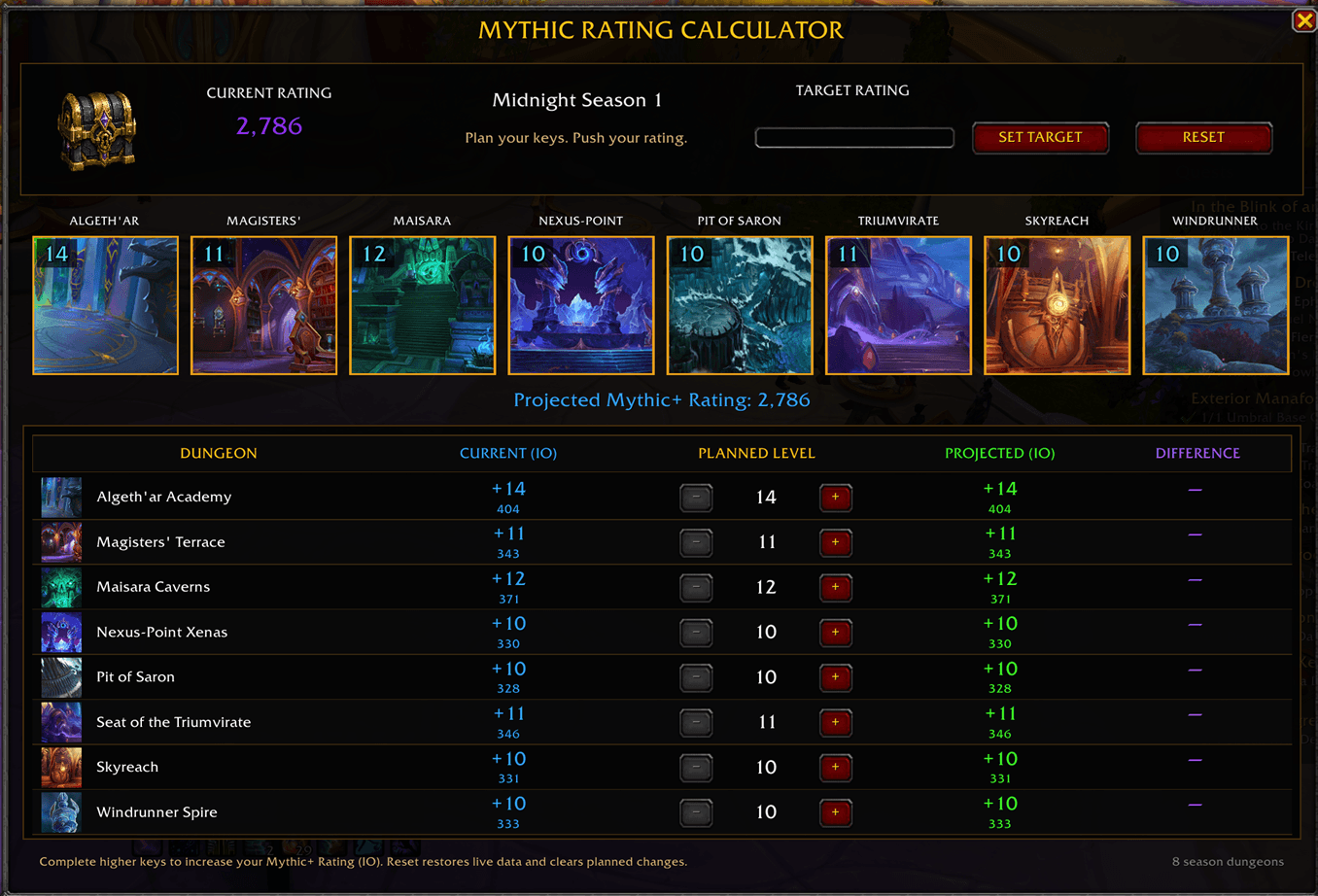Click the Magisters' Terrace row icon
Image resolution: width=1318 pixels, height=896 pixels.
tap(61, 541)
